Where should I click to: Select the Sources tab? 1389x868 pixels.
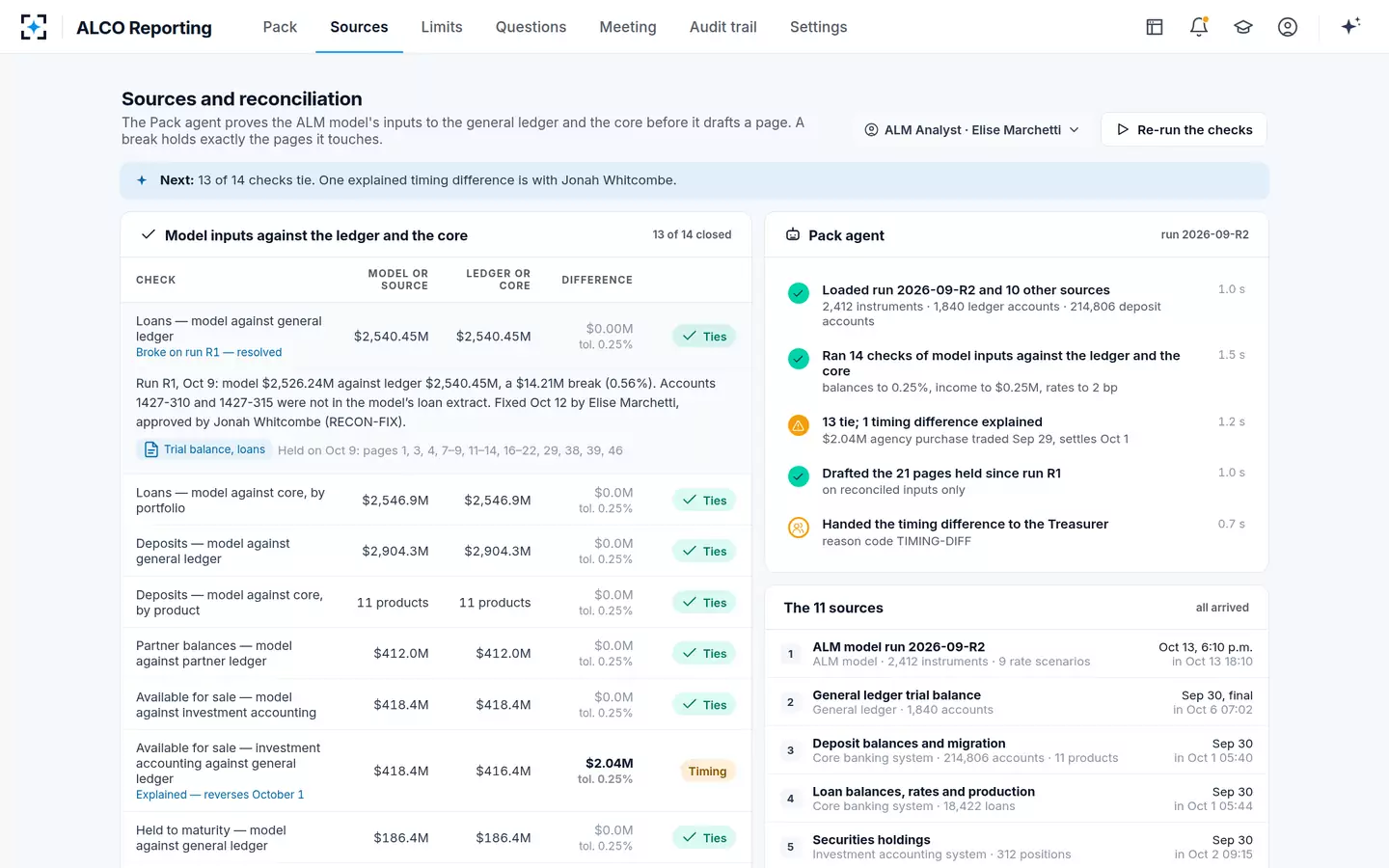tap(359, 27)
